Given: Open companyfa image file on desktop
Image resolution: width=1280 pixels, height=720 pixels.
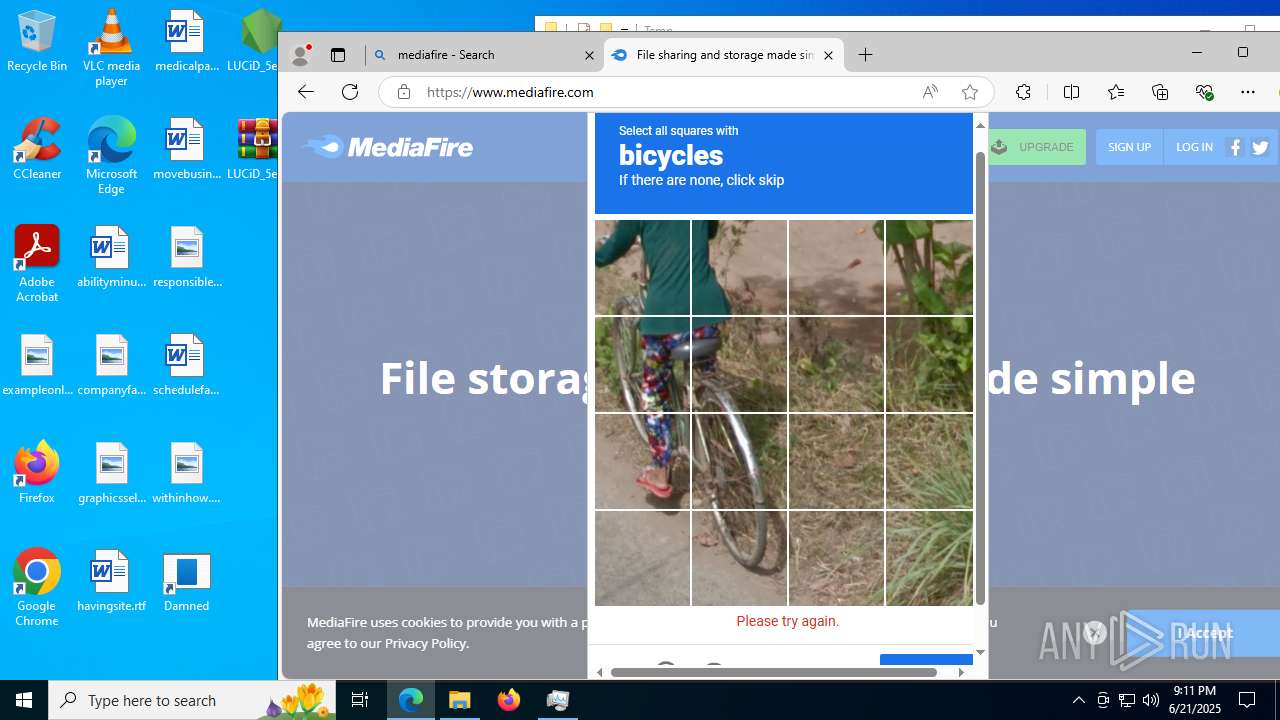Looking at the screenshot, I should click(111, 366).
